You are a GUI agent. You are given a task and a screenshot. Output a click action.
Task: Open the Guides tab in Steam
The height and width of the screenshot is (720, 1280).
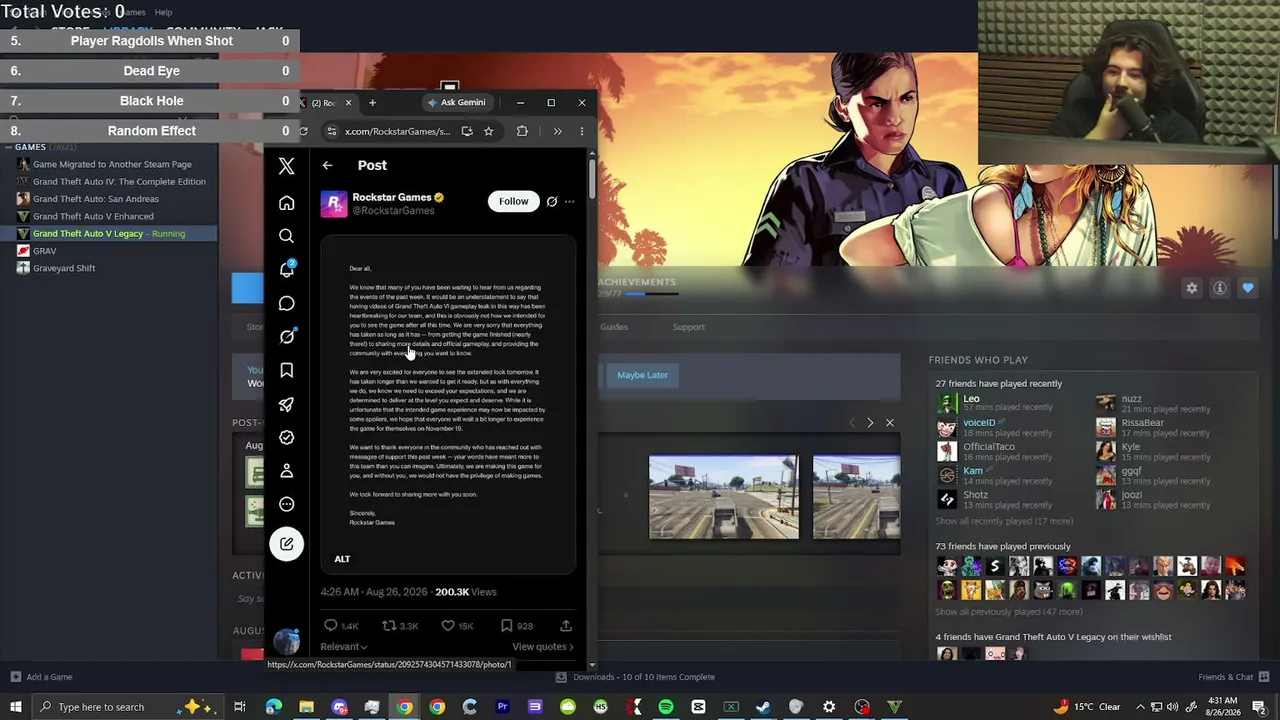pyautogui.click(x=614, y=327)
